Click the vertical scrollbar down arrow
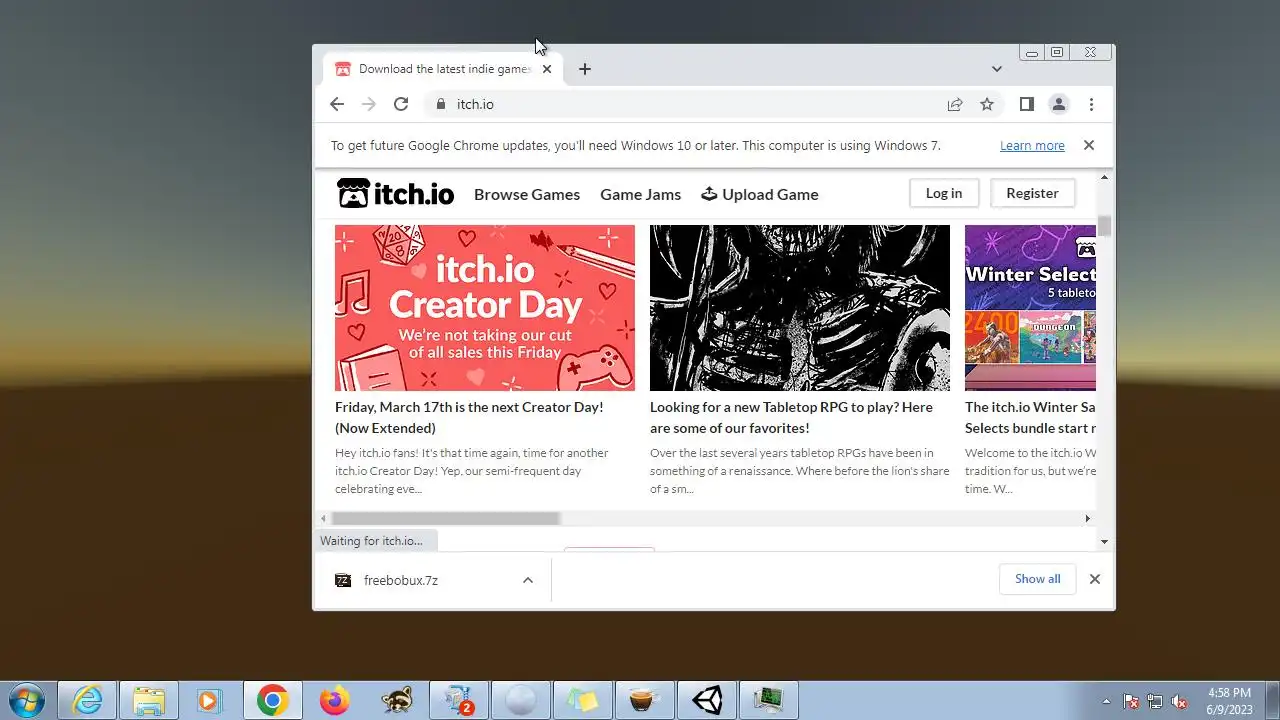The height and width of the screenshot is (720, 1280). 1104,541
